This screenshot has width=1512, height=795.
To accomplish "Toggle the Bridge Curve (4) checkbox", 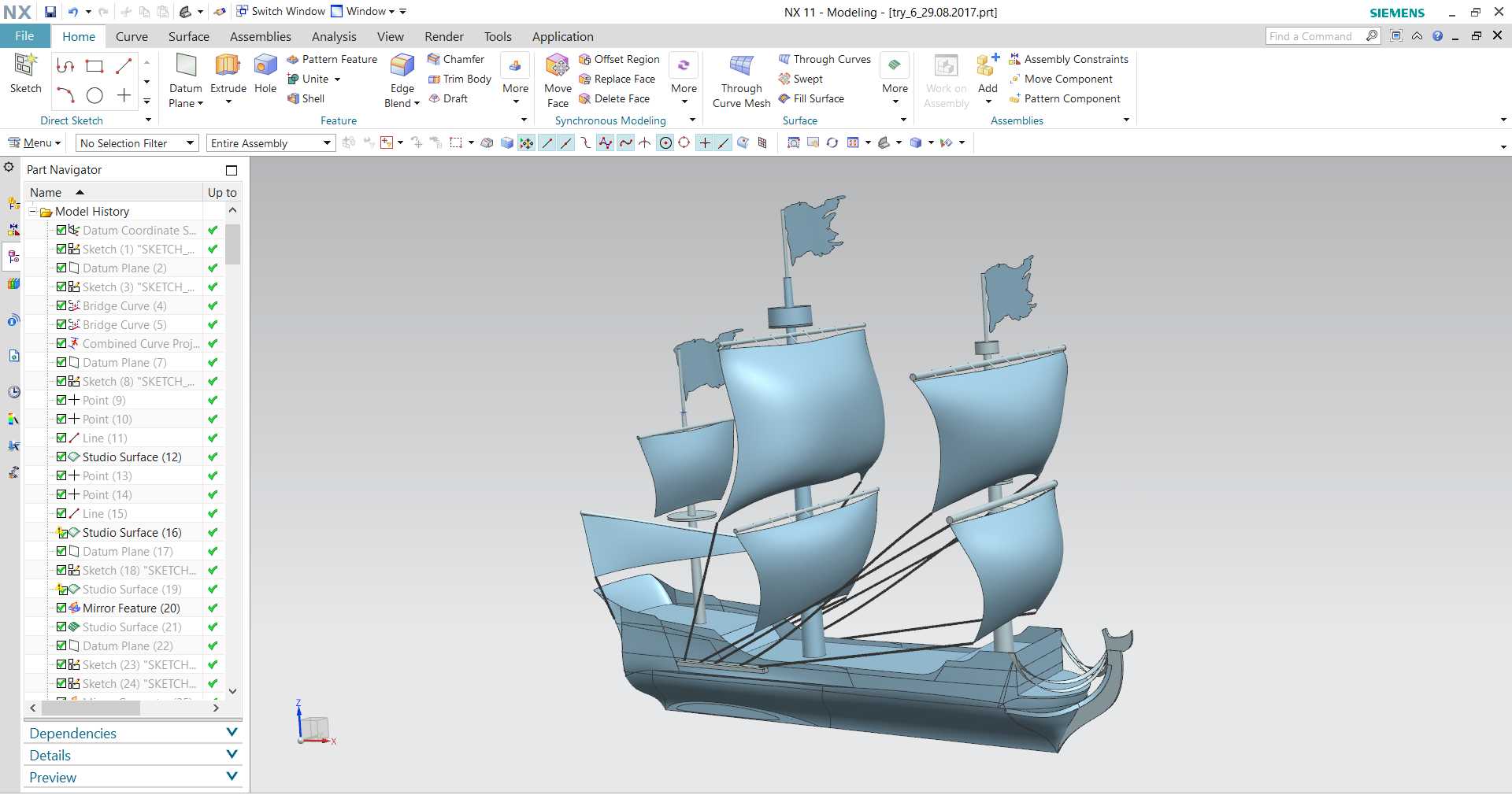I will [61, 305].
